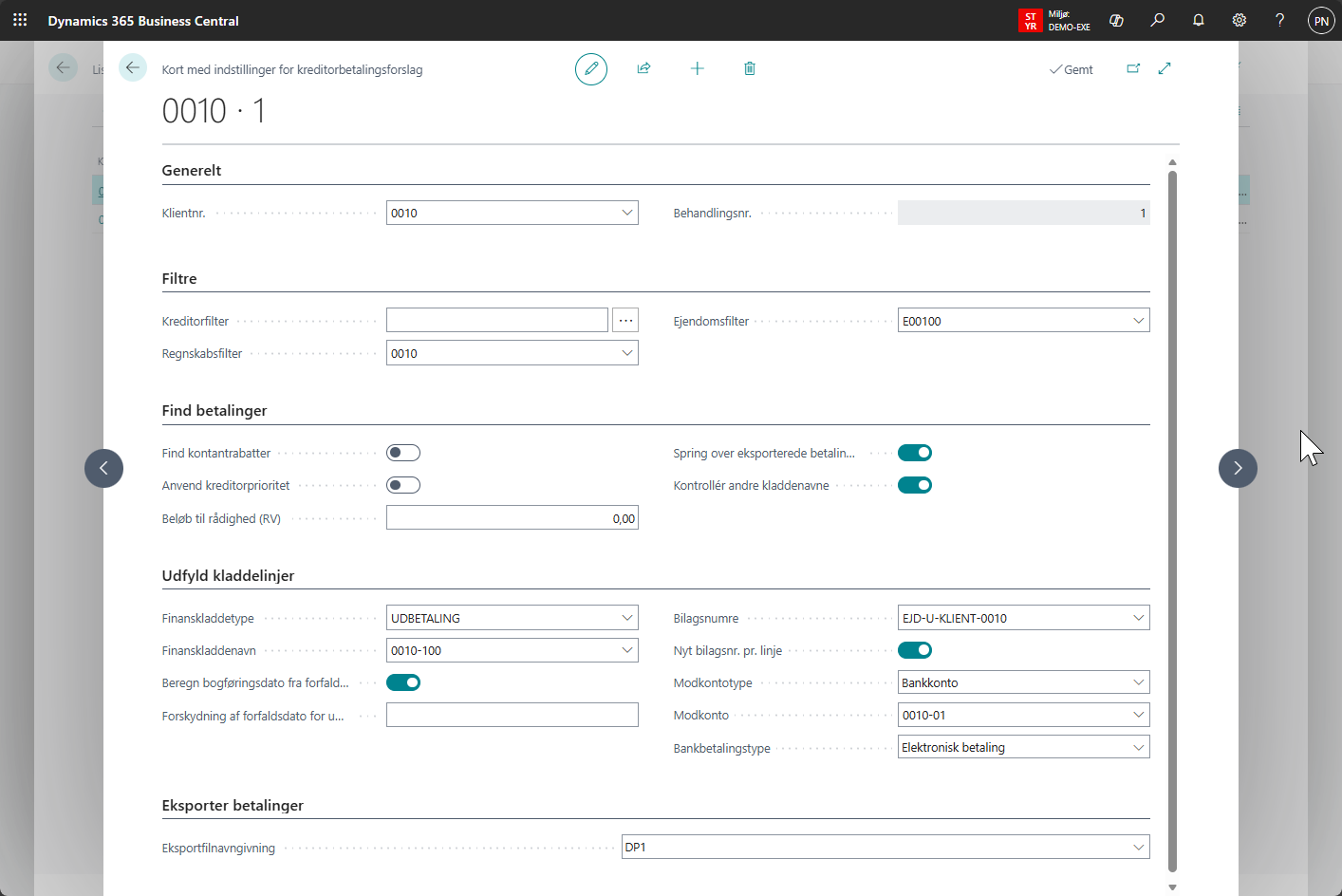1342x896 pixels.
Task: Click the Beløb til rådighed input field
Action: click(512, 518)
